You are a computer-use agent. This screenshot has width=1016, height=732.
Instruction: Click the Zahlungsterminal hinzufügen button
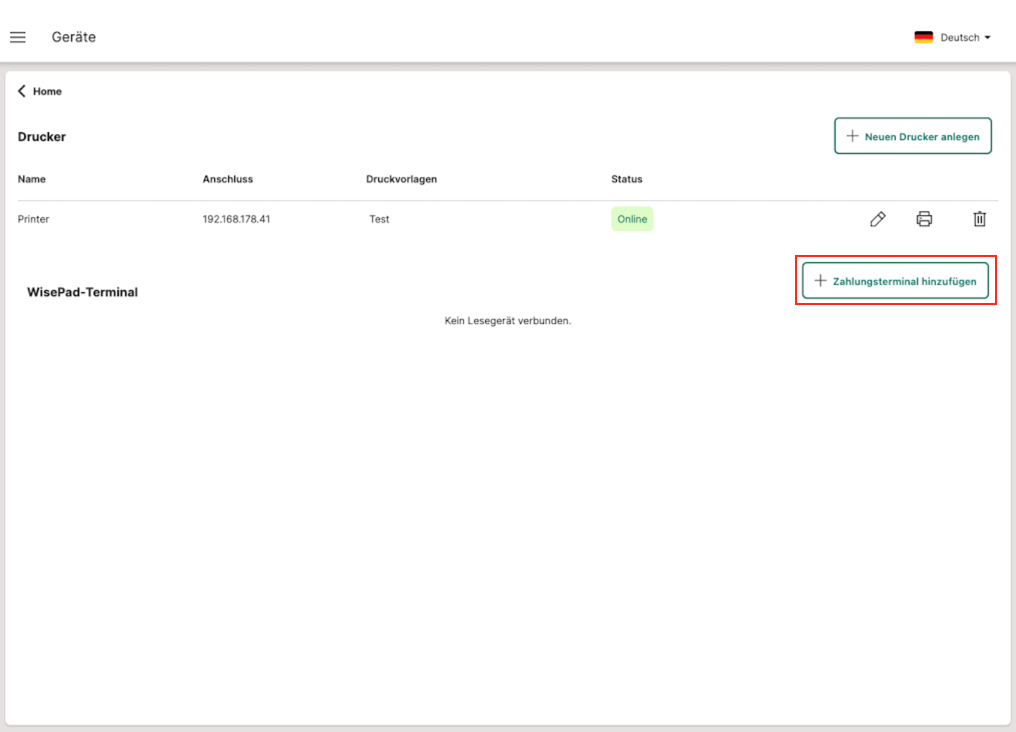click(x=896, y=281)
